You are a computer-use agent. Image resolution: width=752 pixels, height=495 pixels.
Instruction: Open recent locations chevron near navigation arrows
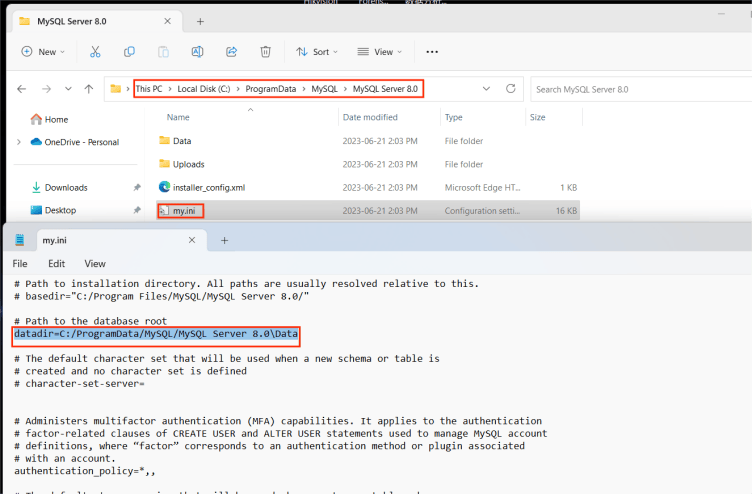pos(68,89)
